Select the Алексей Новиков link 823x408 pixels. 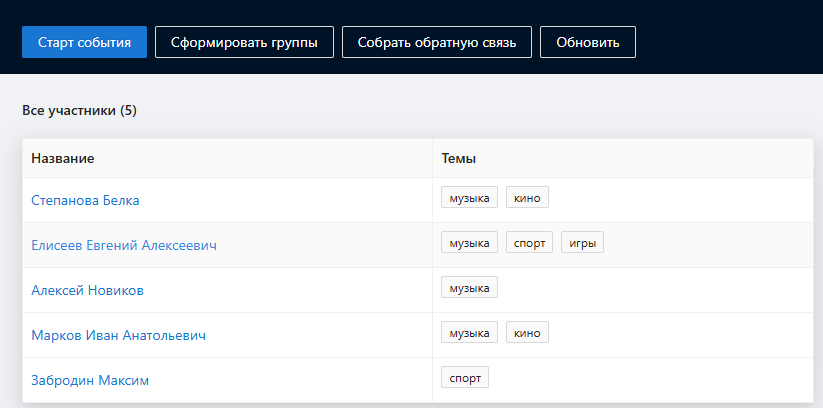click(x=87, y=290)
